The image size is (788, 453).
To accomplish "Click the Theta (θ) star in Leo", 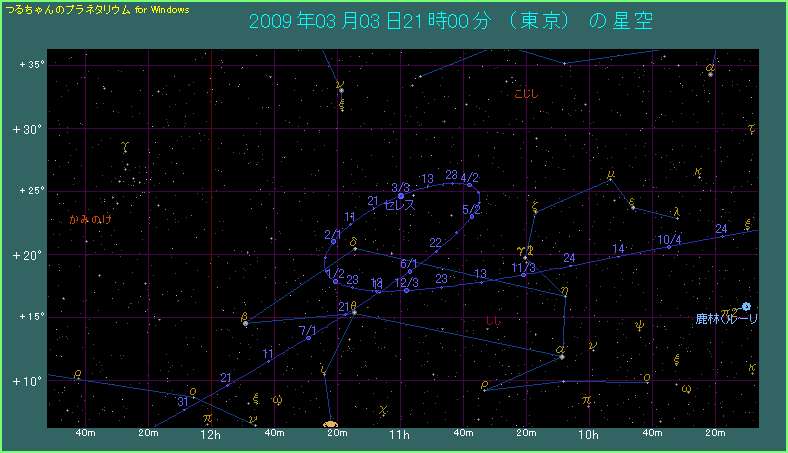I will (353, 312).
